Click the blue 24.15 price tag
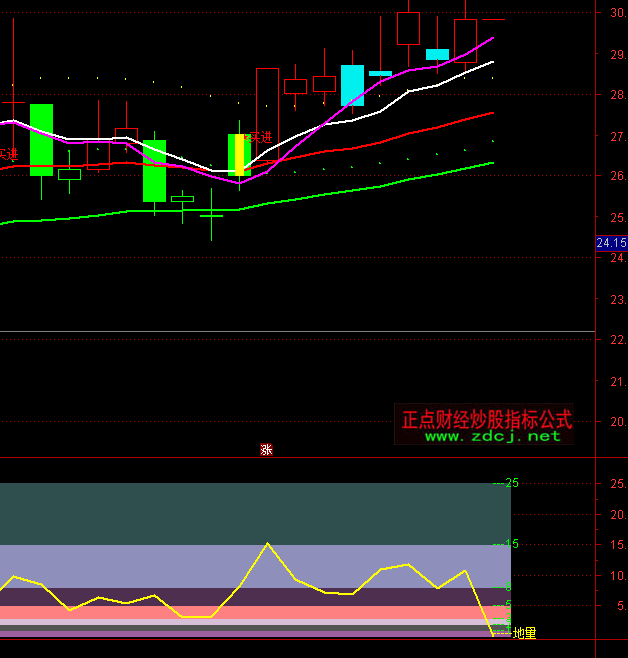This screenshot has height=658, width=628. coord(611,243)
